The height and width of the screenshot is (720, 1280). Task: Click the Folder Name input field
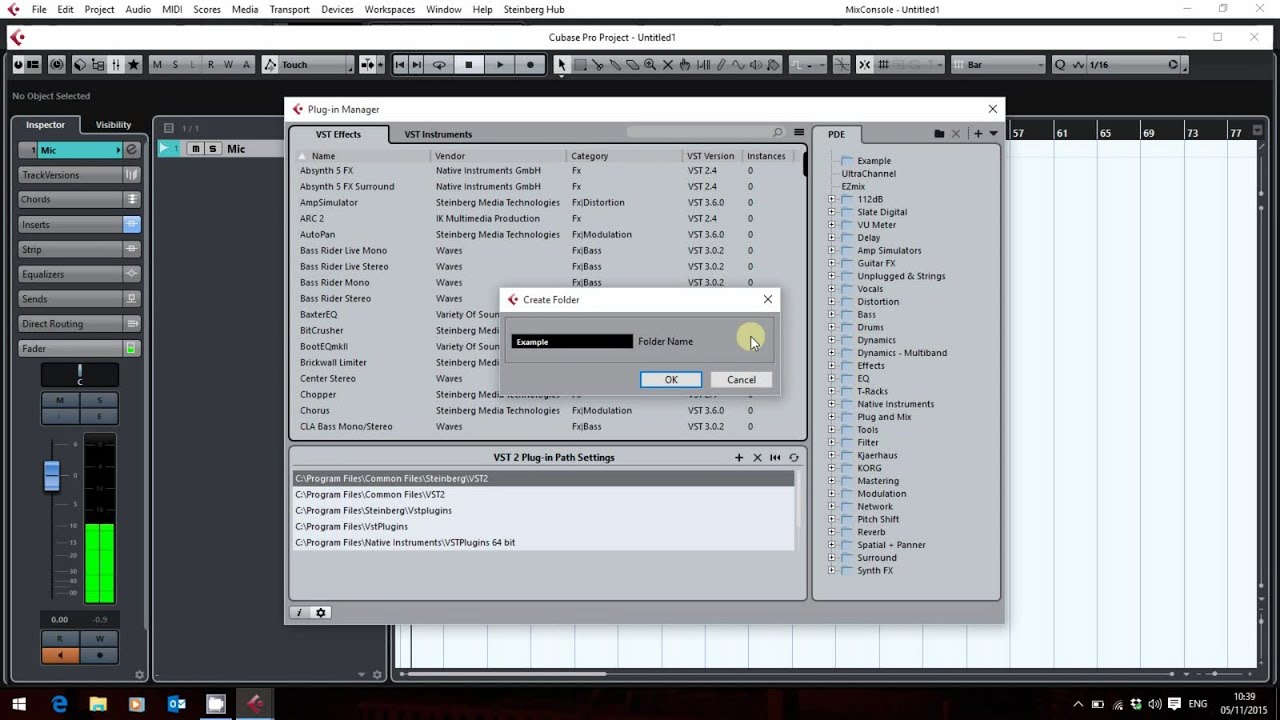tap(572, 342)
